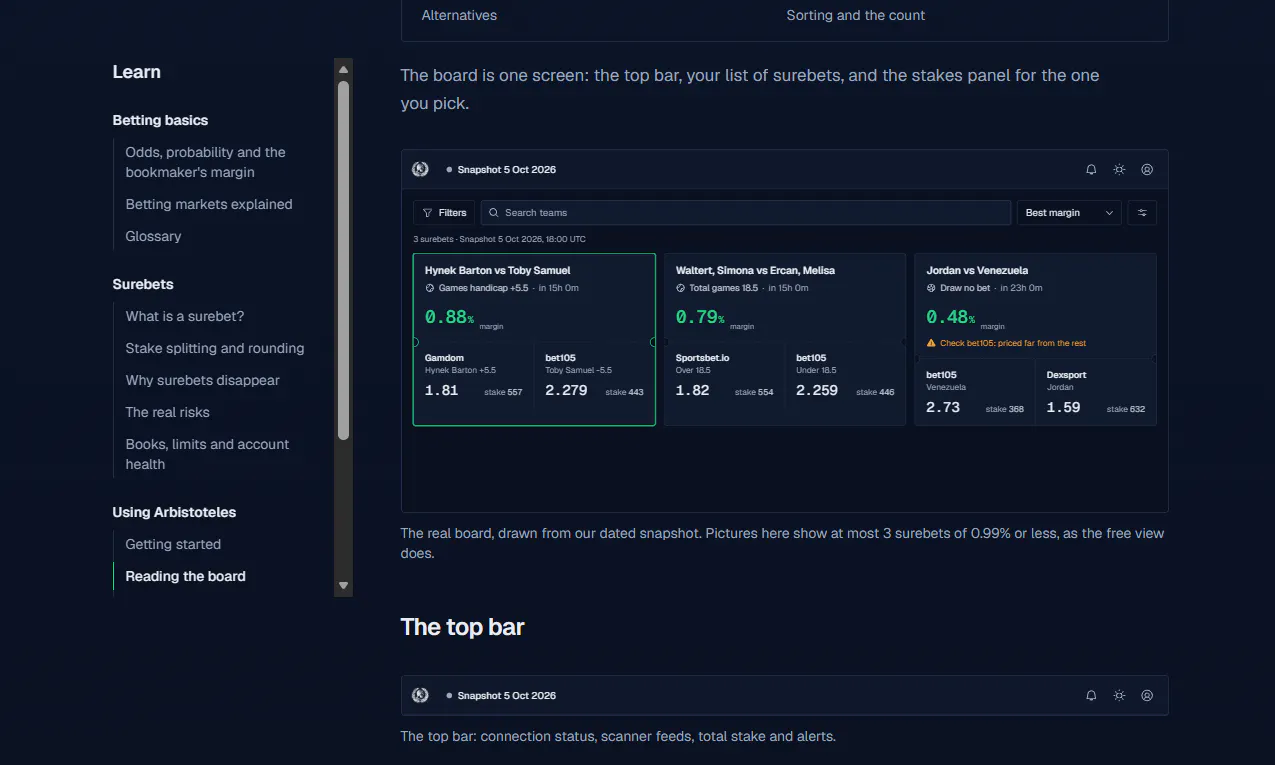Select the Jordan vs Venezuela card
Image resolution: width=1275 pixels, height=765 pixels.
(1035, 340)
